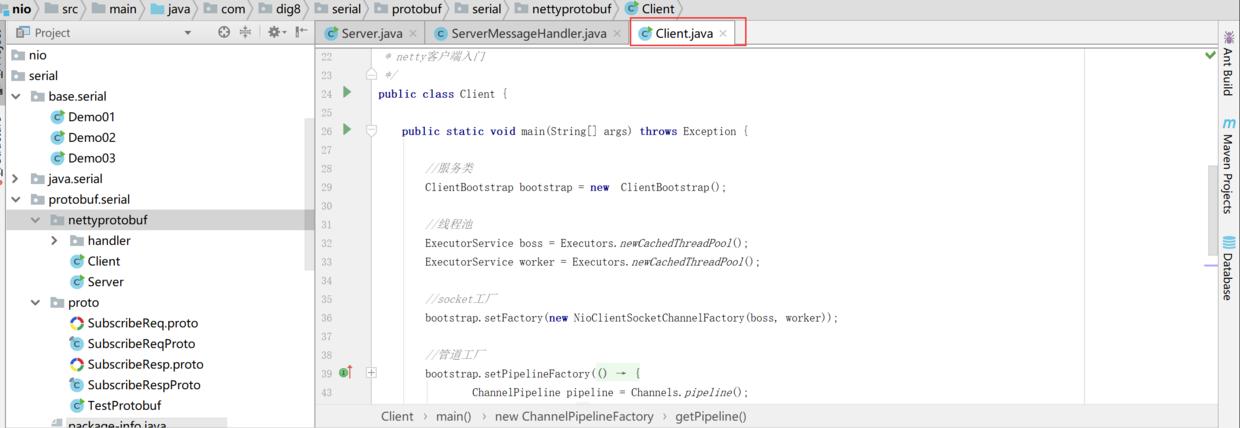
Task: Open Demo02 class in tree
Action: click(x=91, y=138)
